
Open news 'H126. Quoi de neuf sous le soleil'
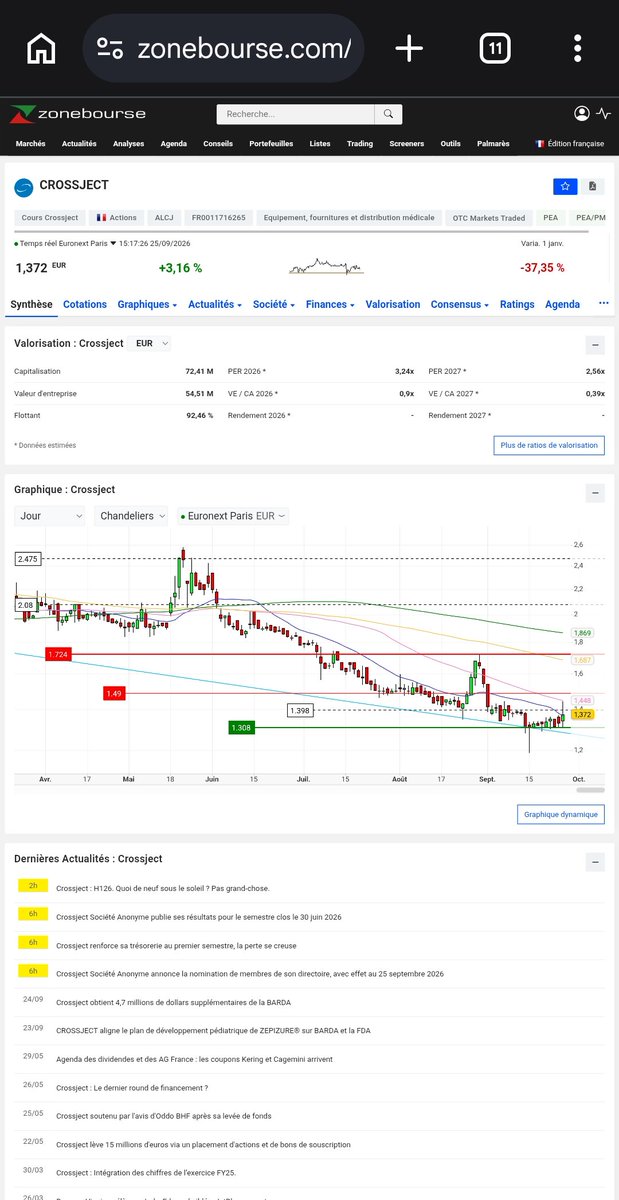pos(163,888)
